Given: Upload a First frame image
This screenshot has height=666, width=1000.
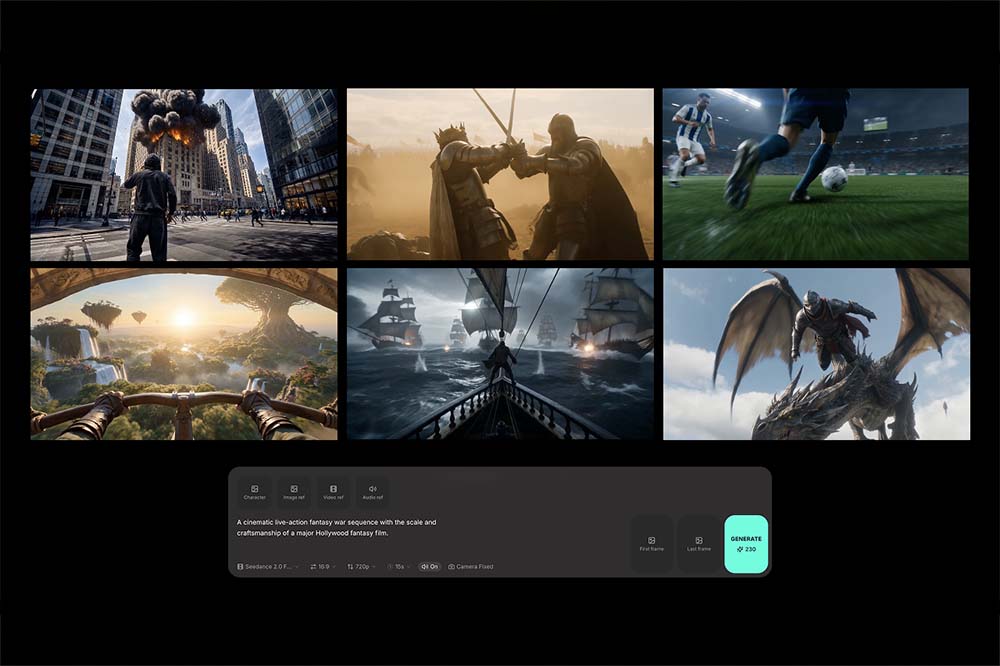Looking at the screenshot, I should coord(651,544).
